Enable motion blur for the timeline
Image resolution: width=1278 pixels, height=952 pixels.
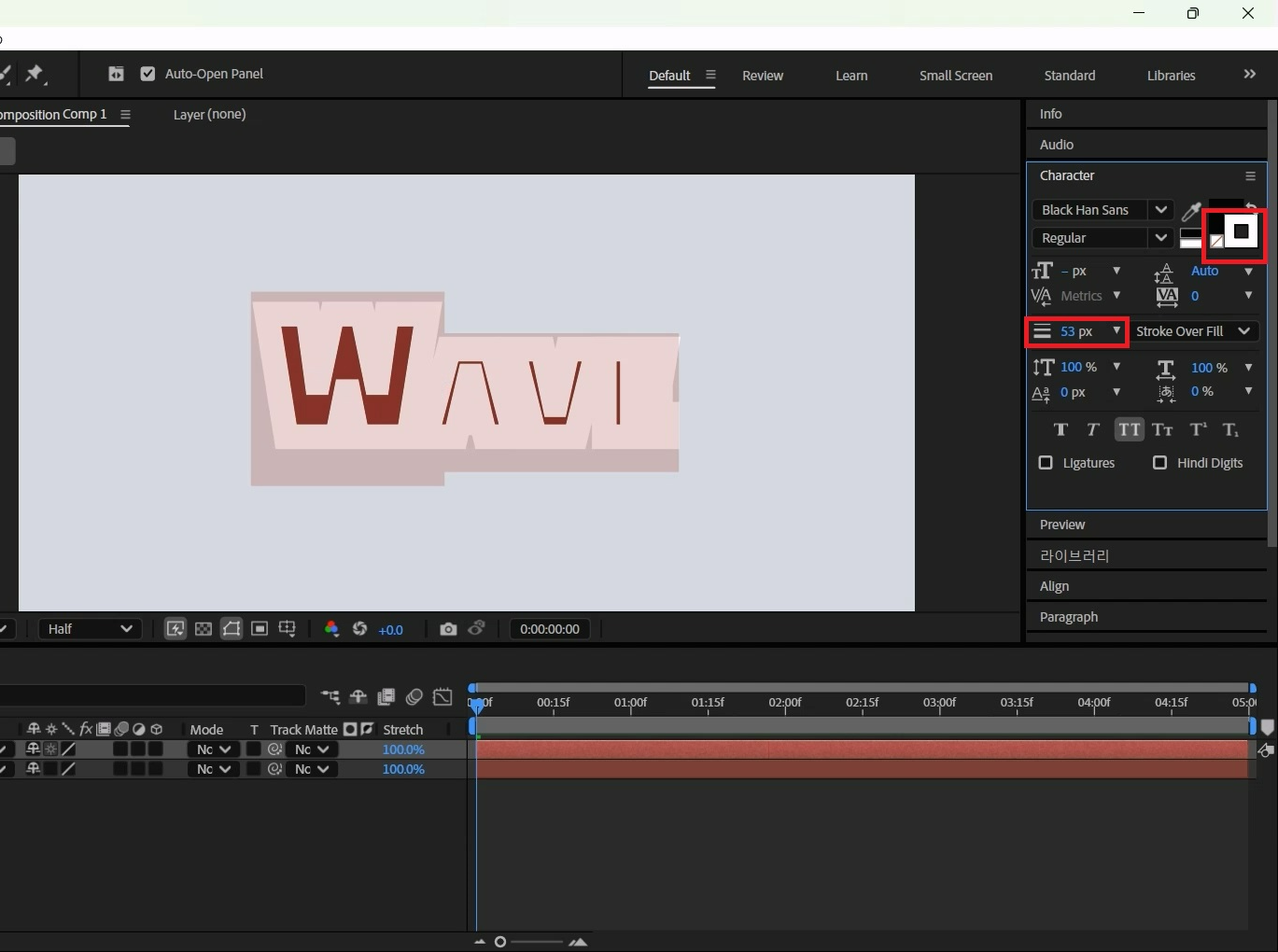pyautogui.click(x=414, y=696)
